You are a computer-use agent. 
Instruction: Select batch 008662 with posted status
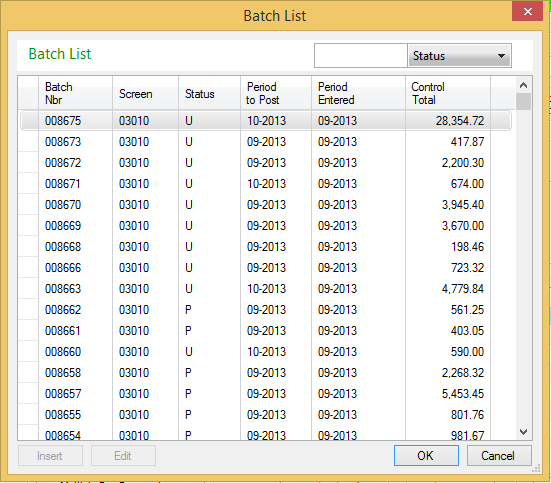click(x=265, y=310)
